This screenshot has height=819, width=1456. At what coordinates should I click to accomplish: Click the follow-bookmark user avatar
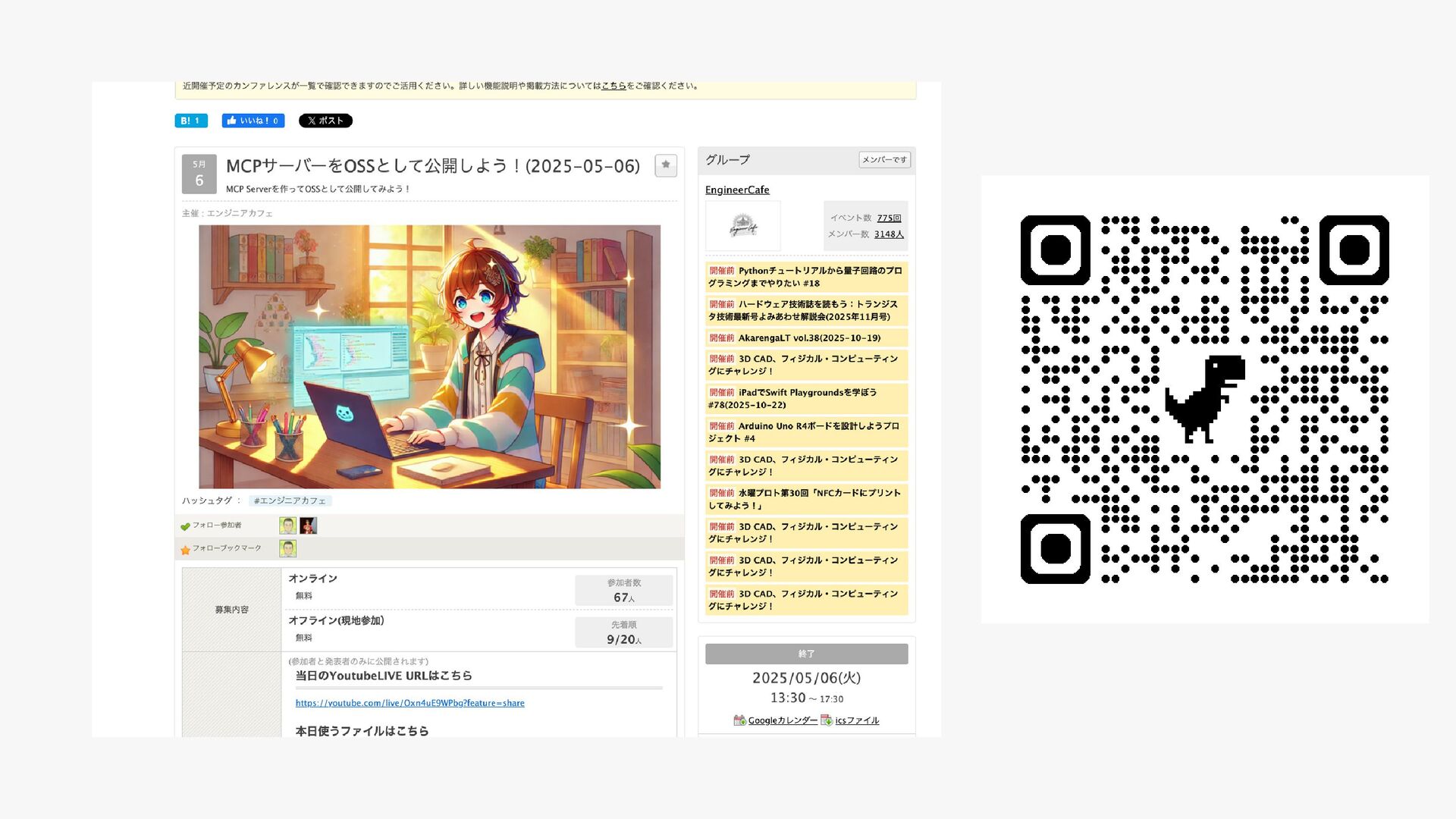[287, 548]
